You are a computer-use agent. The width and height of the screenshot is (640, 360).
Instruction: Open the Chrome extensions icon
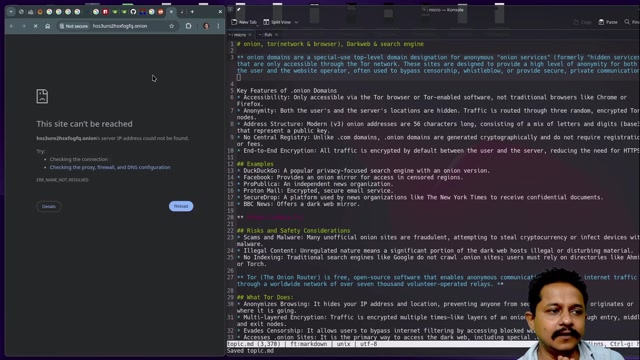click(x=189, y=26)
